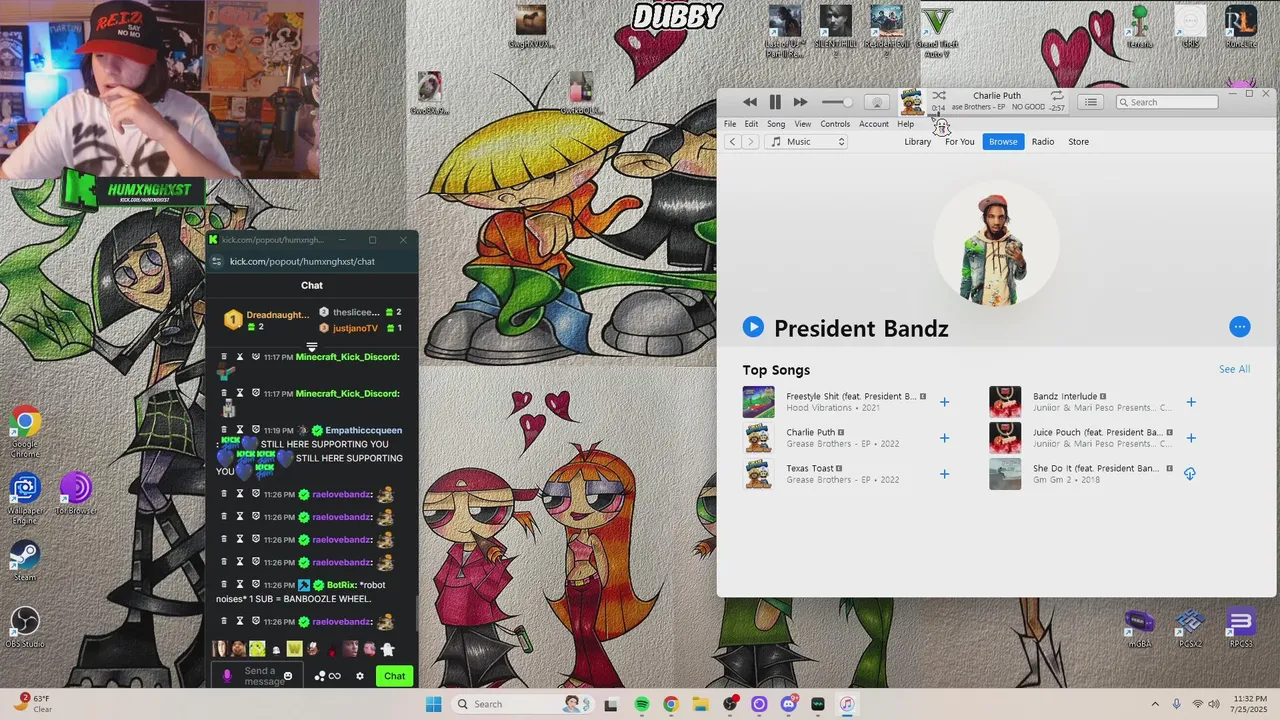Screen dimensions: 1280x720
Task: Open the Music media type dropdown
Action: coord(807,142)
